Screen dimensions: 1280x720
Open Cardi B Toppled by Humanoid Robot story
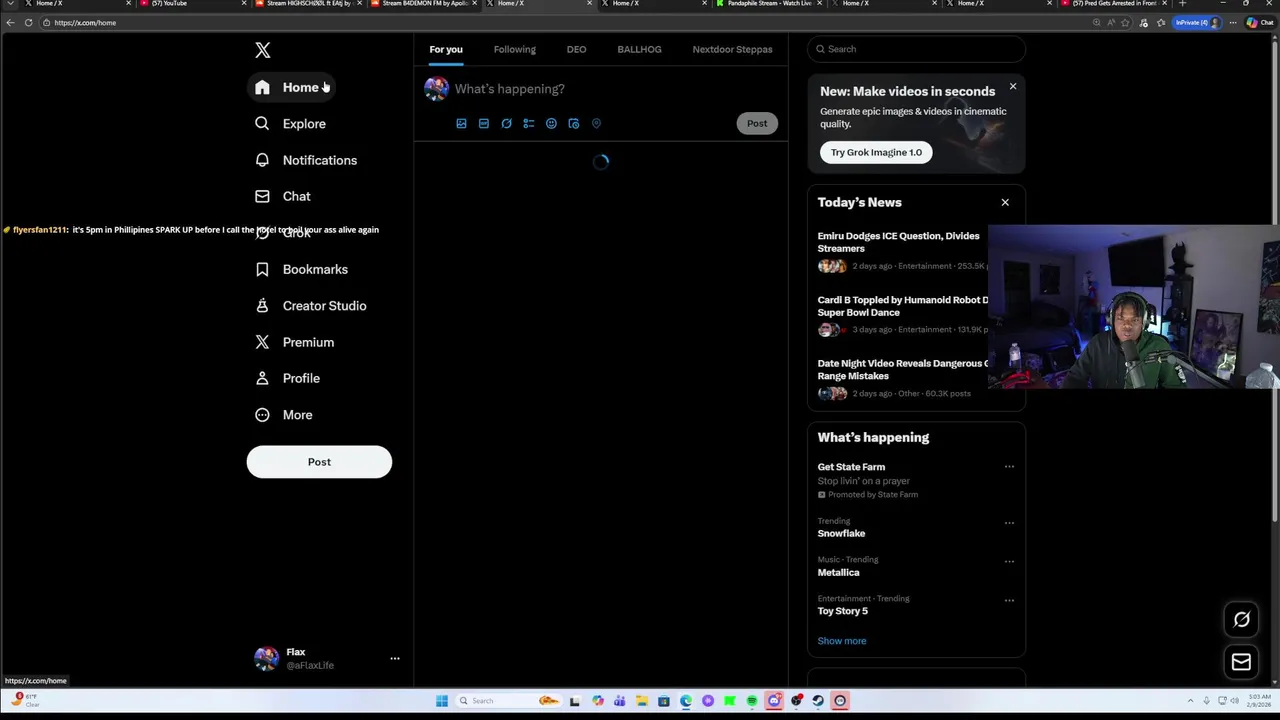902,306
